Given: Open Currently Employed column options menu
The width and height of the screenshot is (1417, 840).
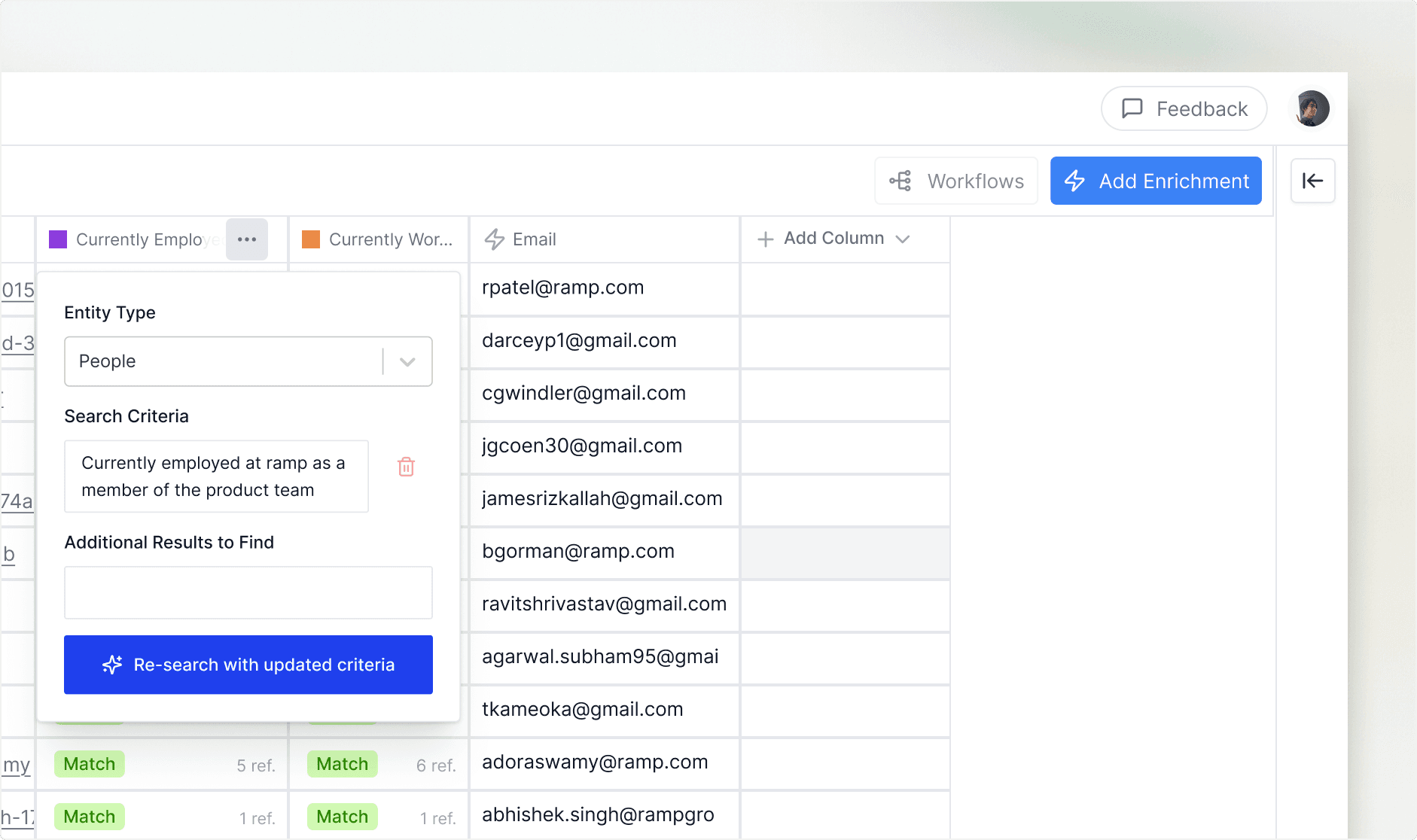Looking at the screenshot, I should (247, 239).
